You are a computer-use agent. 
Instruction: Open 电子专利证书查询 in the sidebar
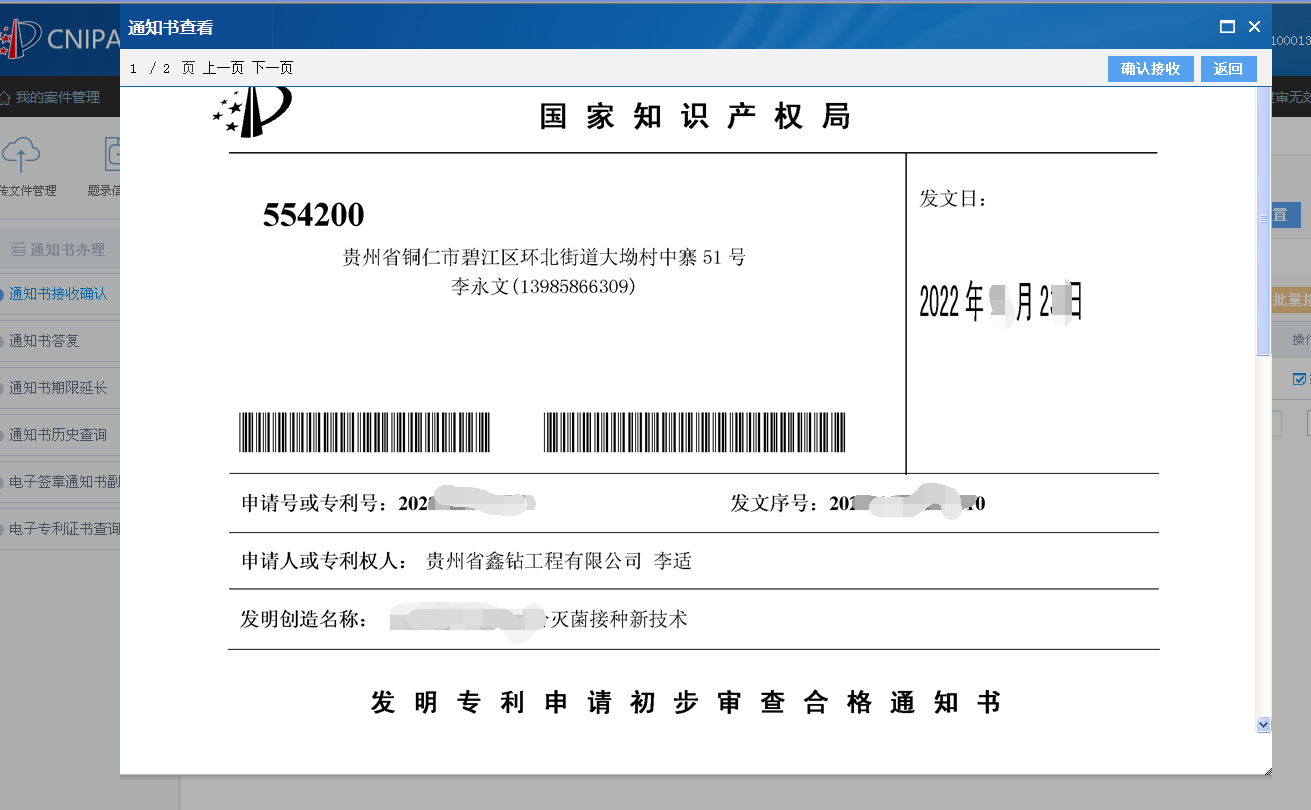64,529
